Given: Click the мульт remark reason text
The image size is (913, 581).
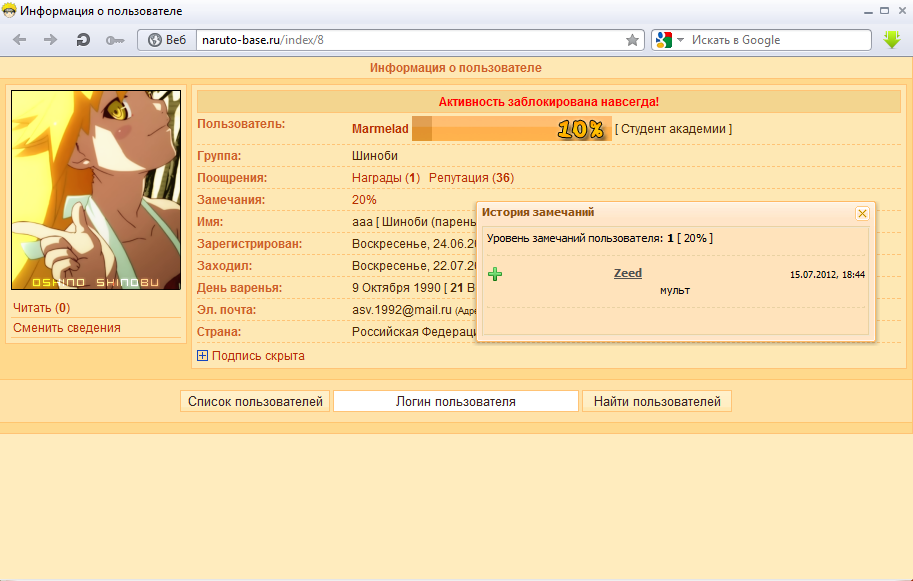Looking at the screenshot, I should point(675,290).
